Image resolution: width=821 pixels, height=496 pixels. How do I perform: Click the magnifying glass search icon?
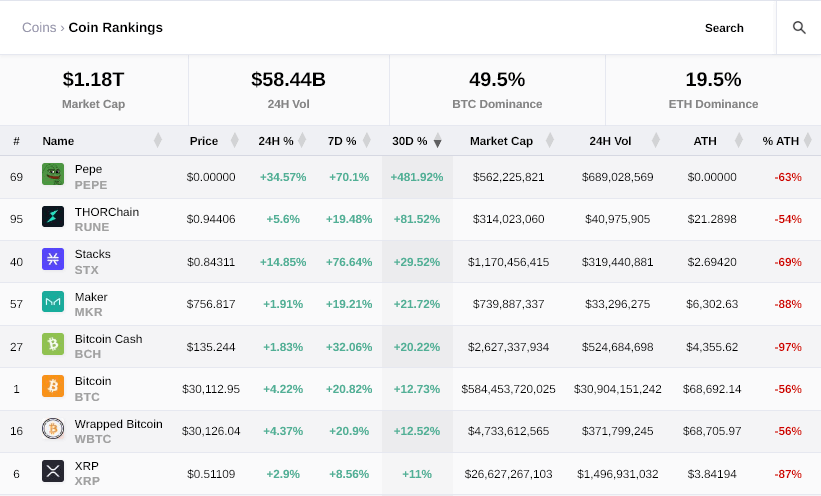pyautogui.click(x=799, y=28)
